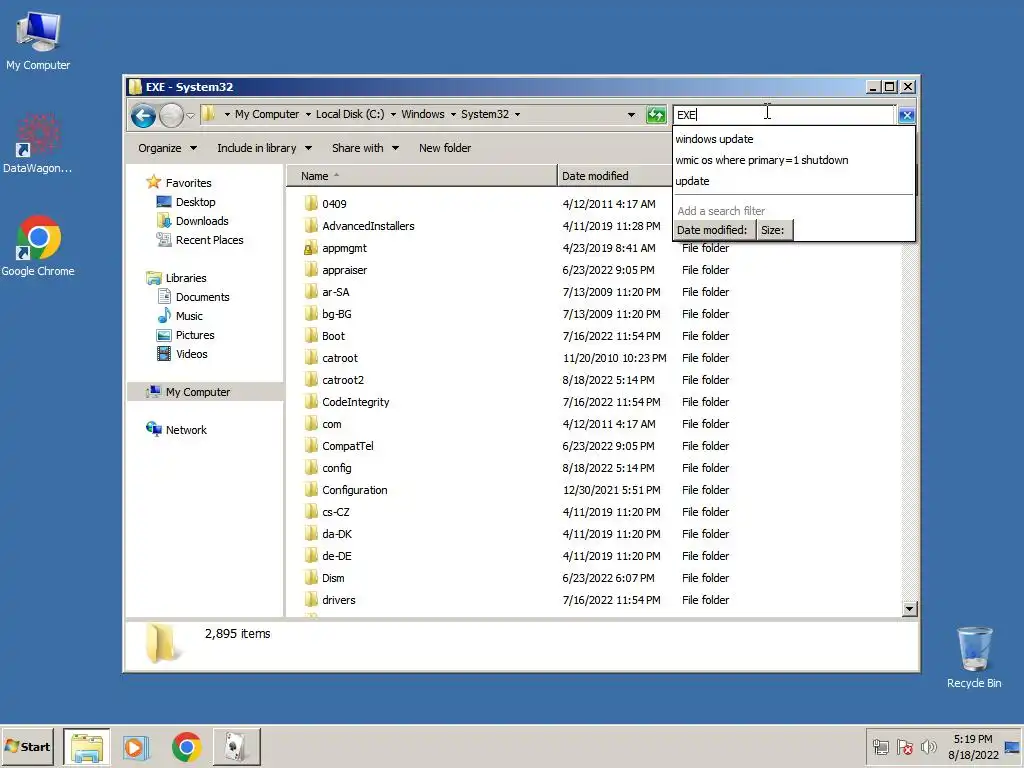Select the catroot2 folder icon
Screen dimensions: 1024x768
click(x=311, y=379)
